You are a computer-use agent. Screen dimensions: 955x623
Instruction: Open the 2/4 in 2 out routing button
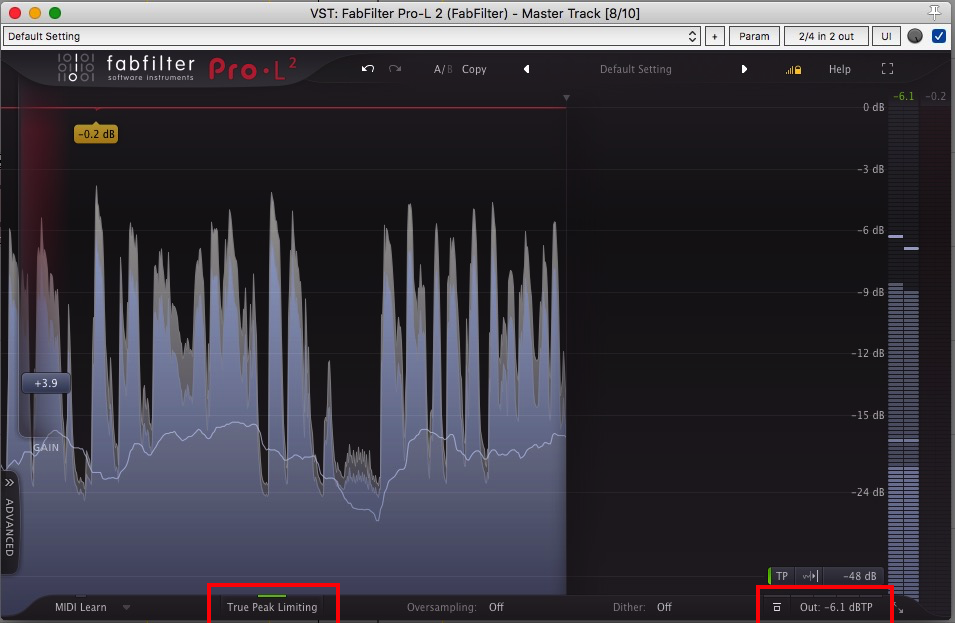(826, 37)
